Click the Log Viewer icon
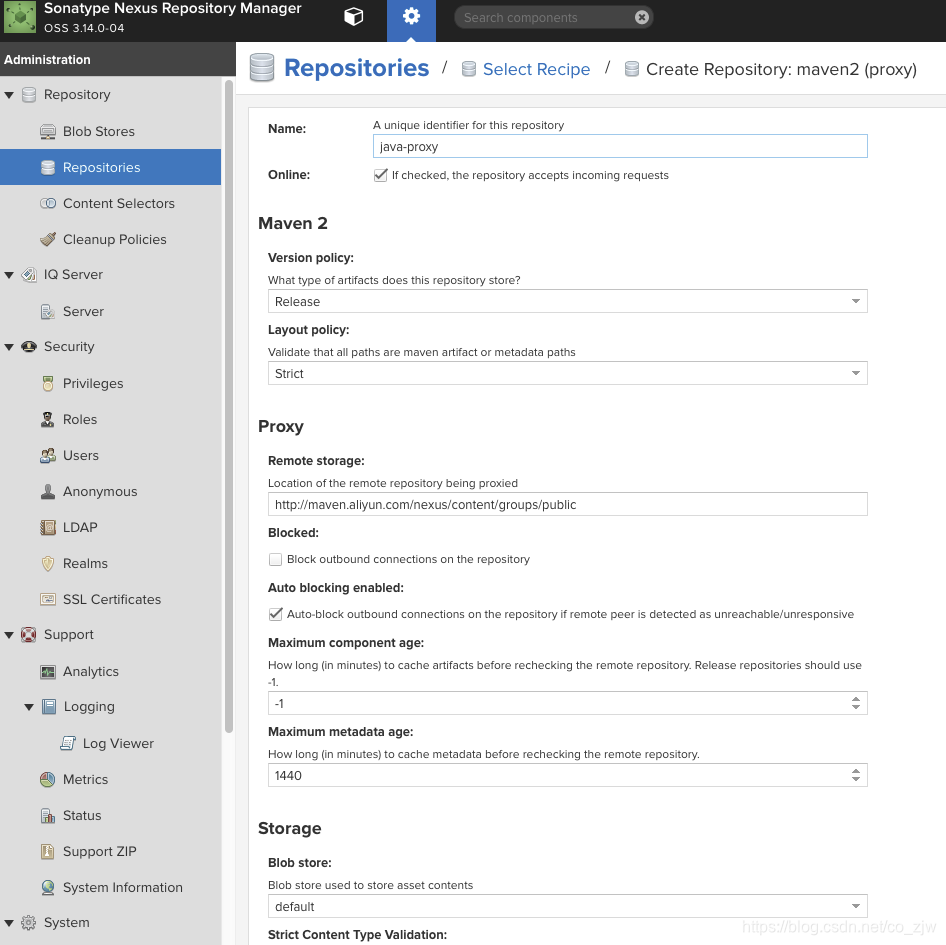This screenshot has height=945, width=946. [68, 743]
